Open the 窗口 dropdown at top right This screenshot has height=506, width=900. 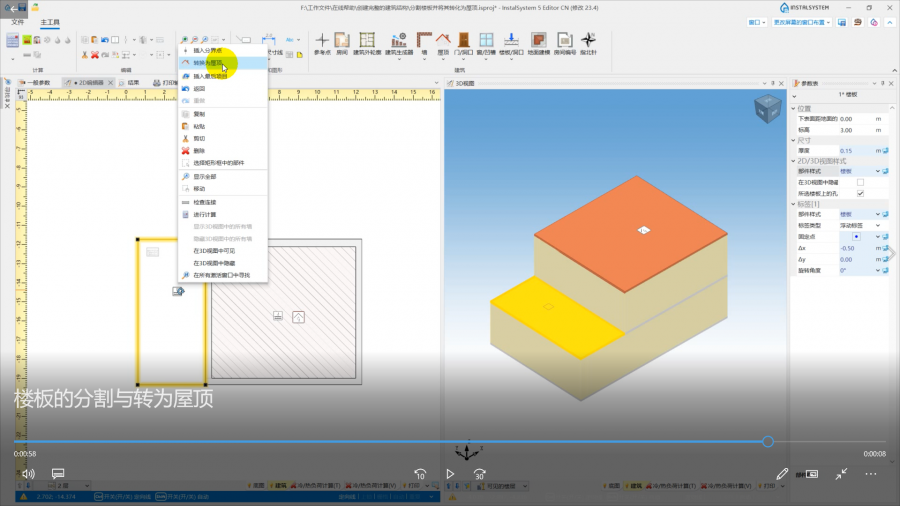[759, 21]
